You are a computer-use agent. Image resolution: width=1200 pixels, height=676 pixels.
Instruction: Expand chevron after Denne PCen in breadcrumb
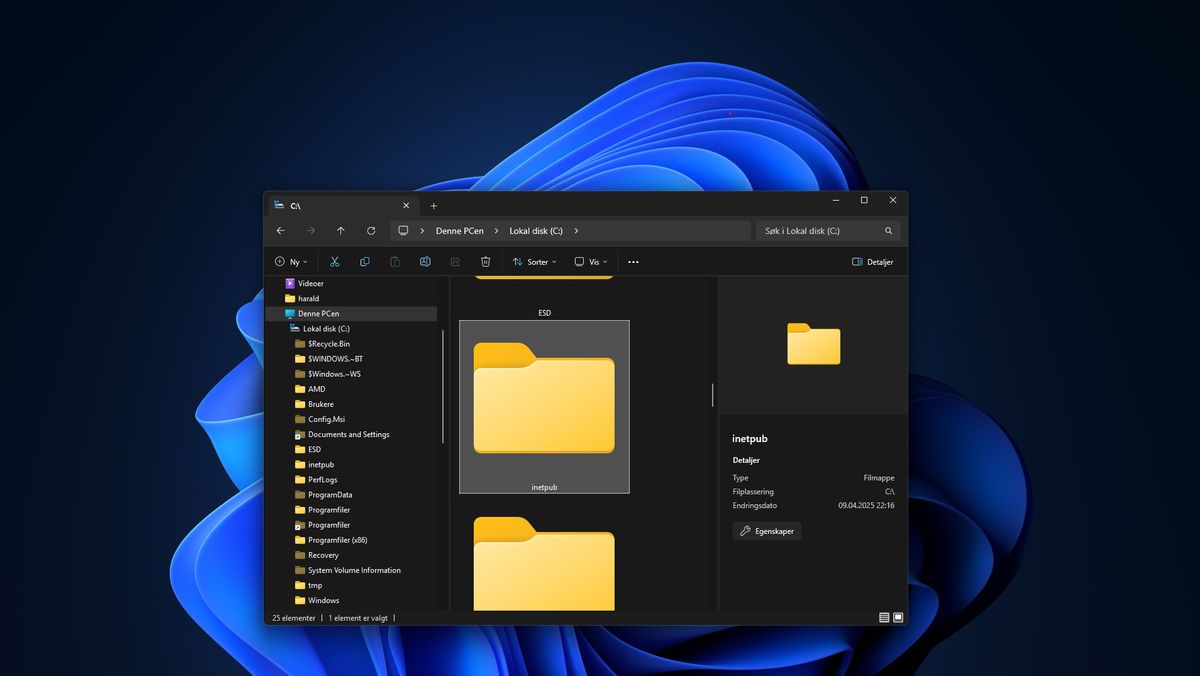click(496, 231)
